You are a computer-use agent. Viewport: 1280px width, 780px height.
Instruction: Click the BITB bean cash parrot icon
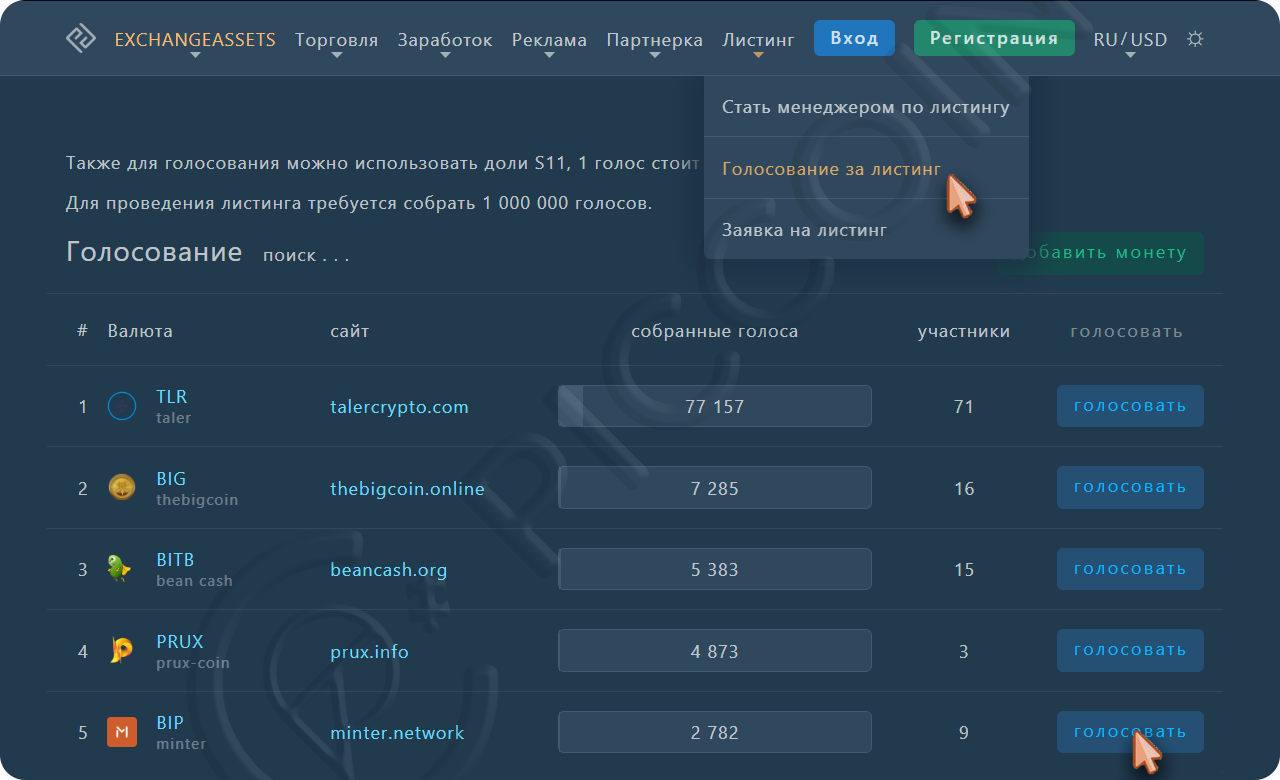(120, 568)
